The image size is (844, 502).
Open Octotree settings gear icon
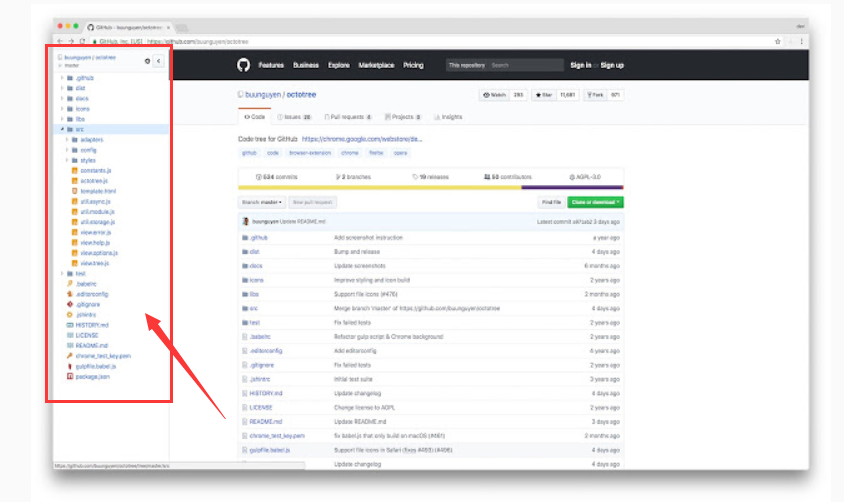pyautogui.click(x=147, y=61)
